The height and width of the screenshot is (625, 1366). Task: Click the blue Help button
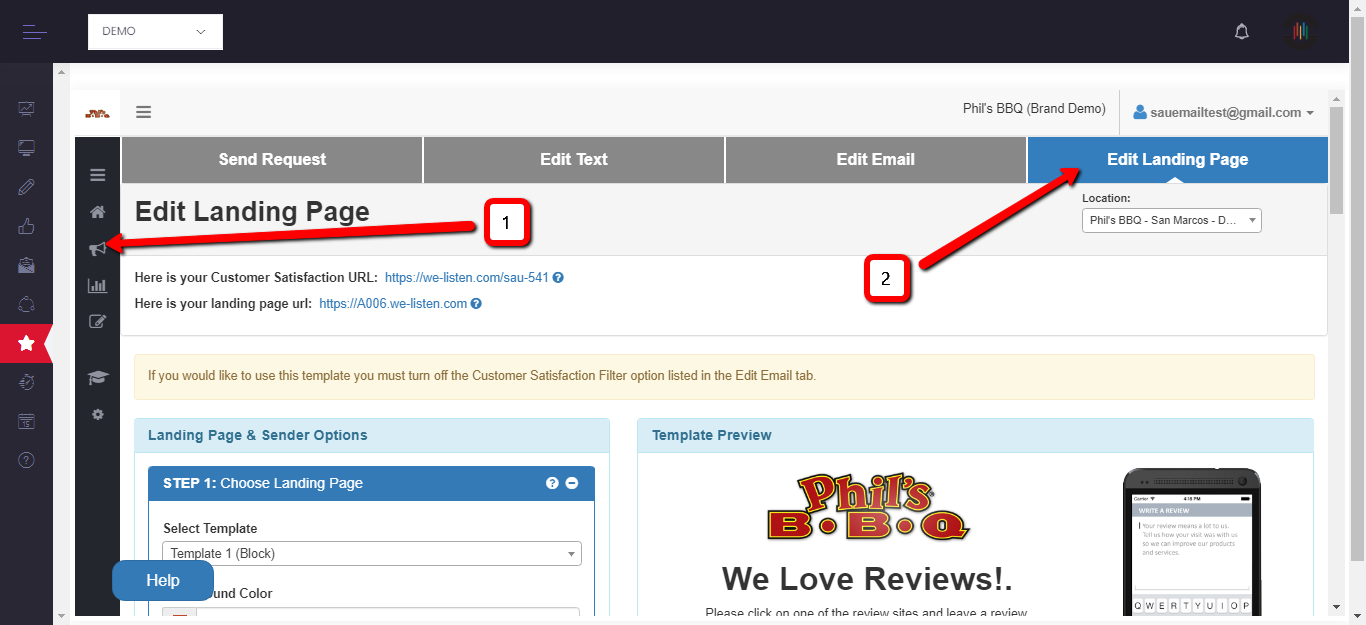[x=163, y=581]
